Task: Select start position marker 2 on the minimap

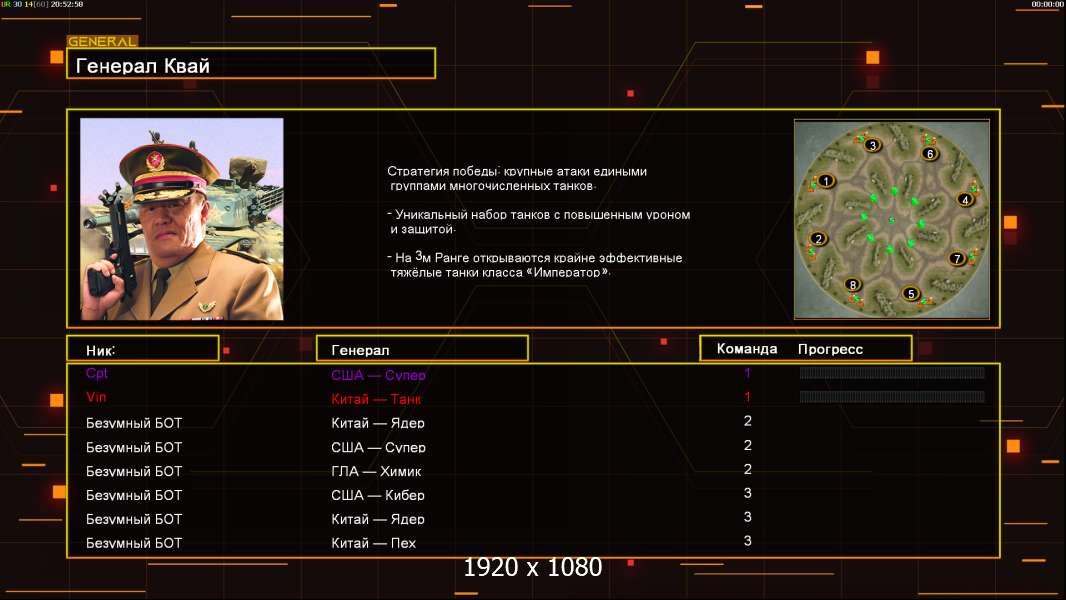Action: pyautogui.click(x=819, y=239)
